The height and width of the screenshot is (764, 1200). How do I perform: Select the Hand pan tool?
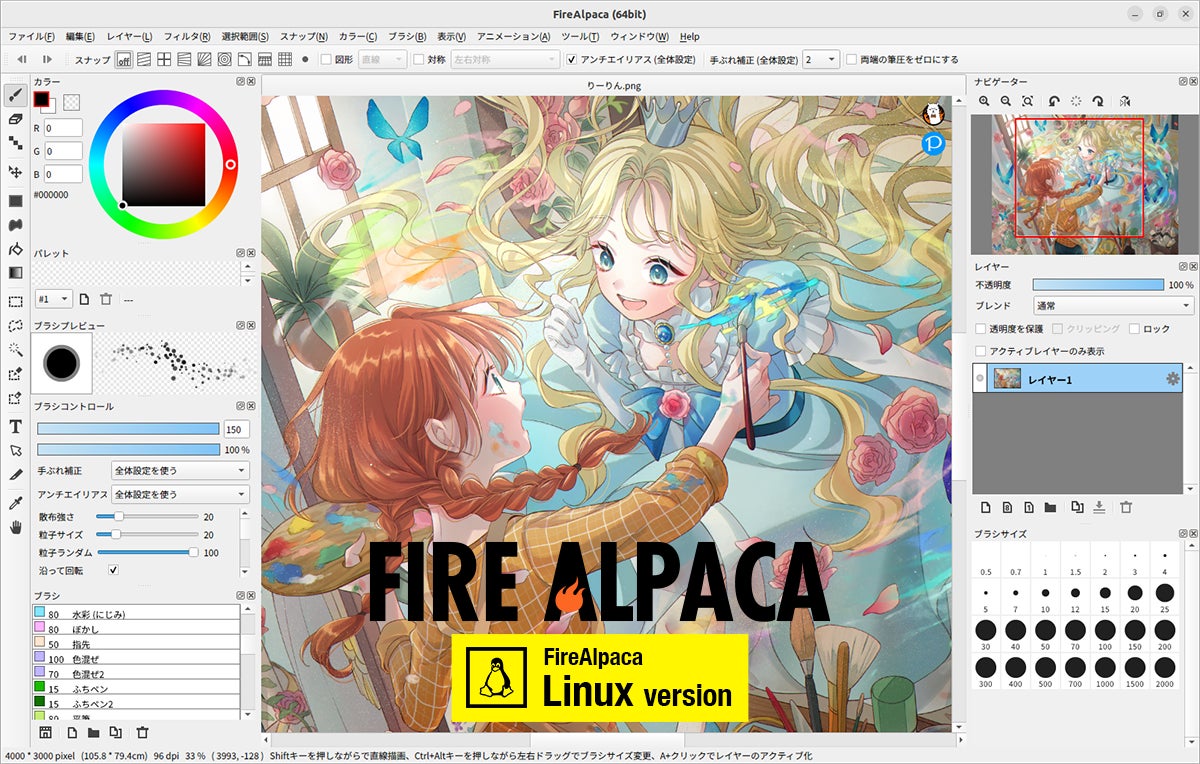15,527
